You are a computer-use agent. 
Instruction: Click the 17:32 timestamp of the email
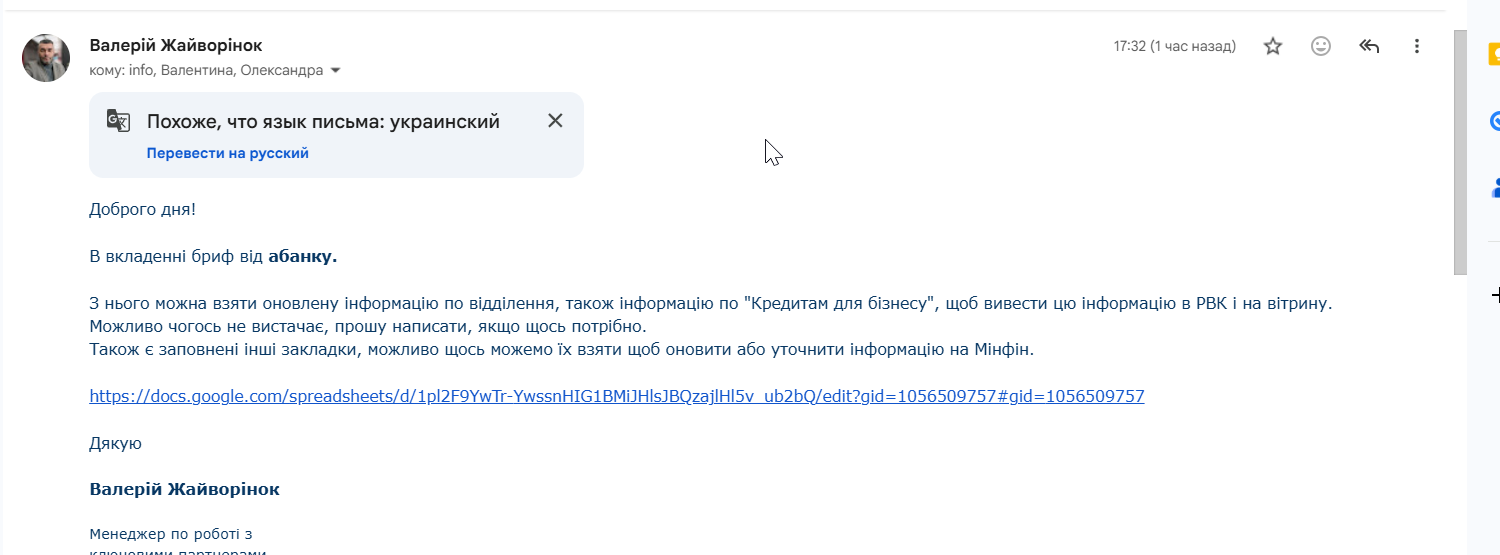click(1174, 46)
